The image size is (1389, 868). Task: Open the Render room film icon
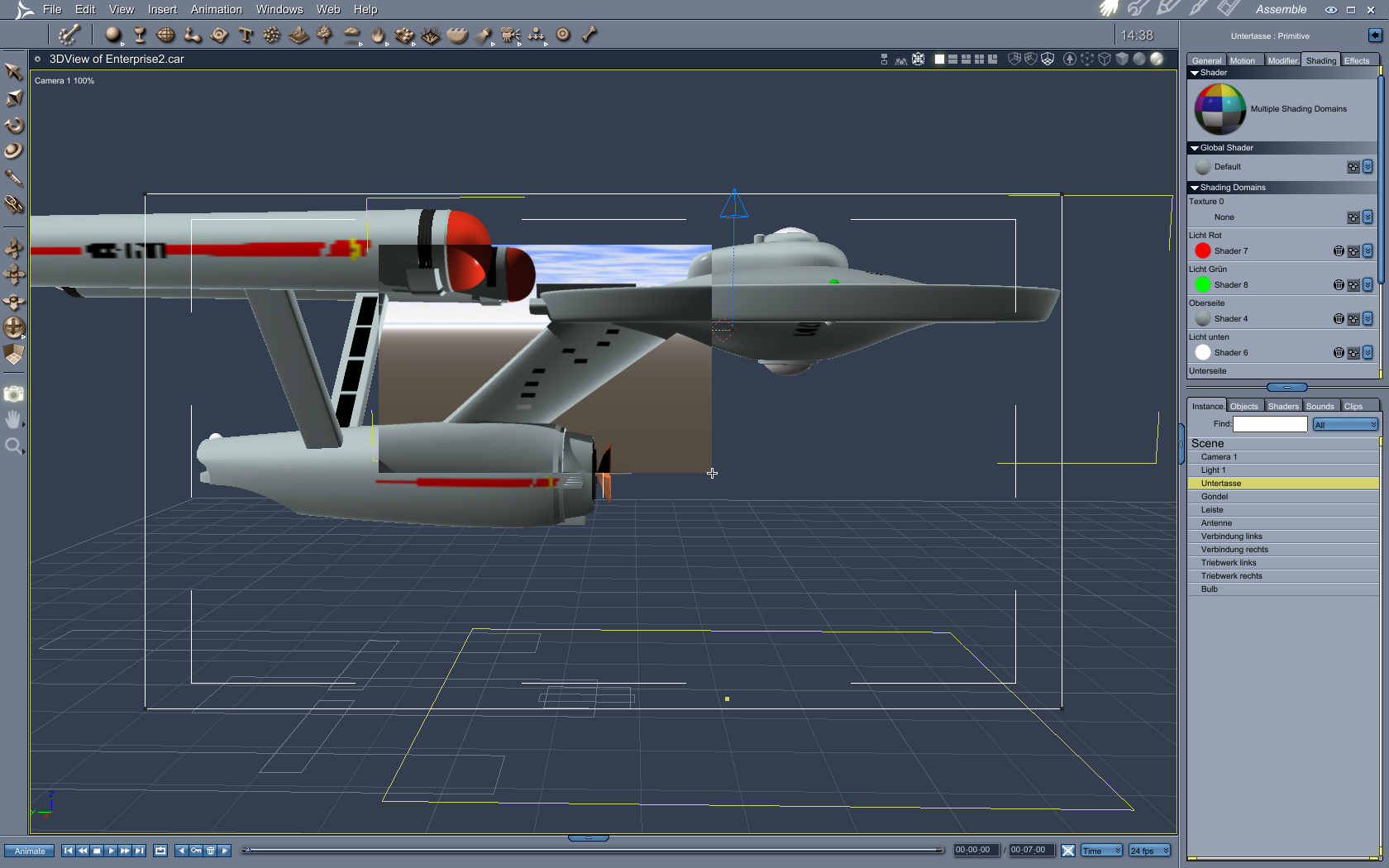pyautogui.click(x=1229, y=8)
